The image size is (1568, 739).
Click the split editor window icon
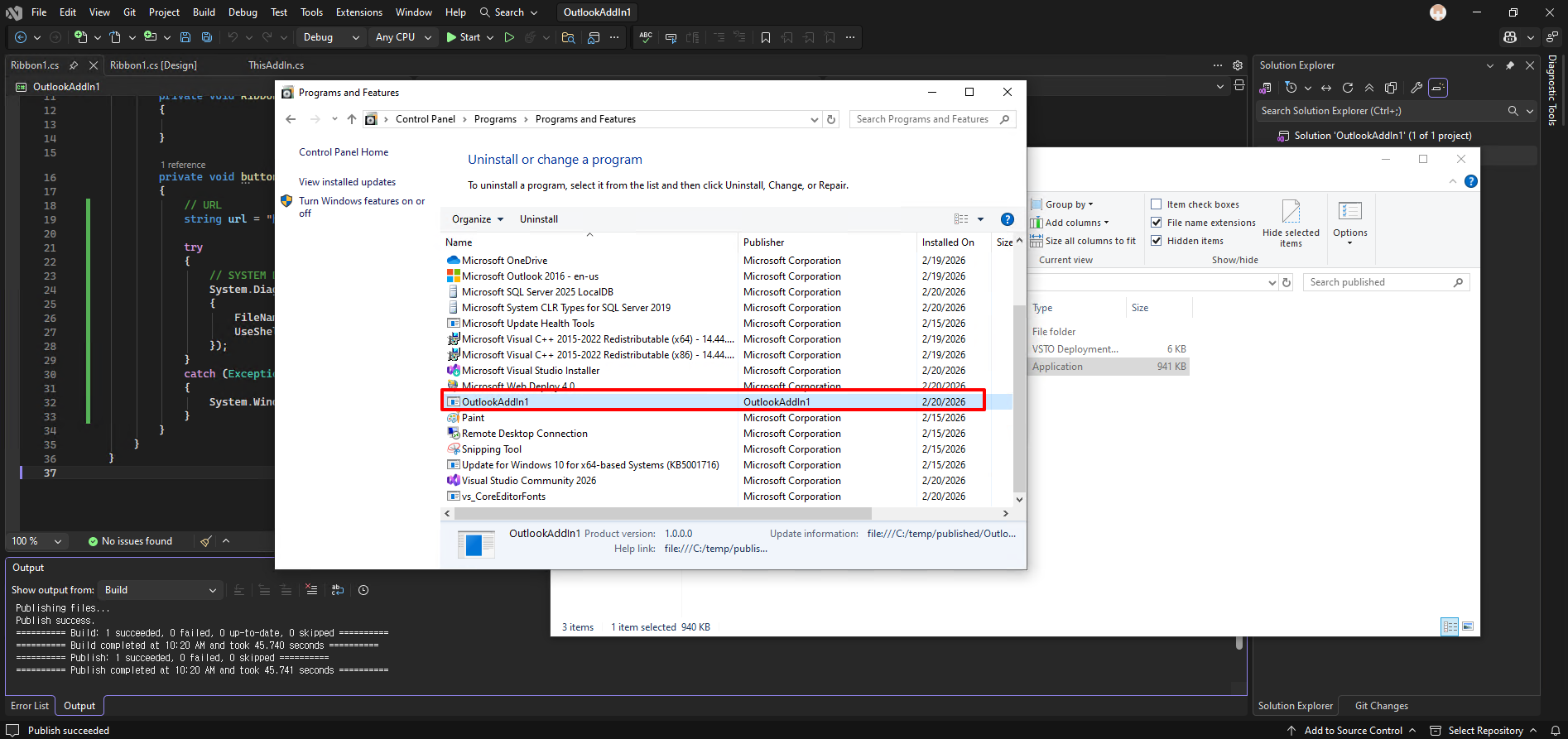point(1239,85)
